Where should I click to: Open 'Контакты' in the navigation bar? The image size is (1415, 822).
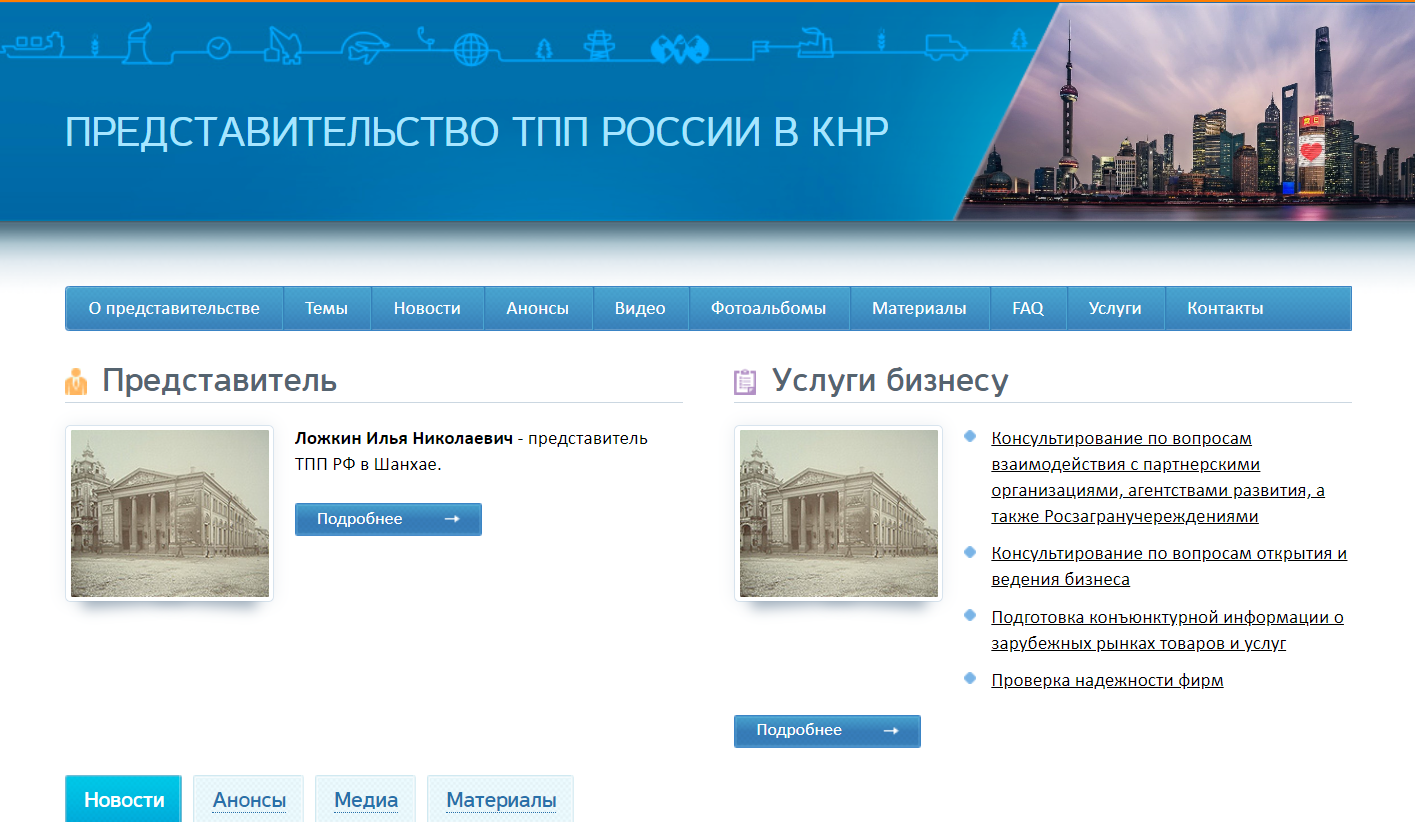[x=1225, y=308]
